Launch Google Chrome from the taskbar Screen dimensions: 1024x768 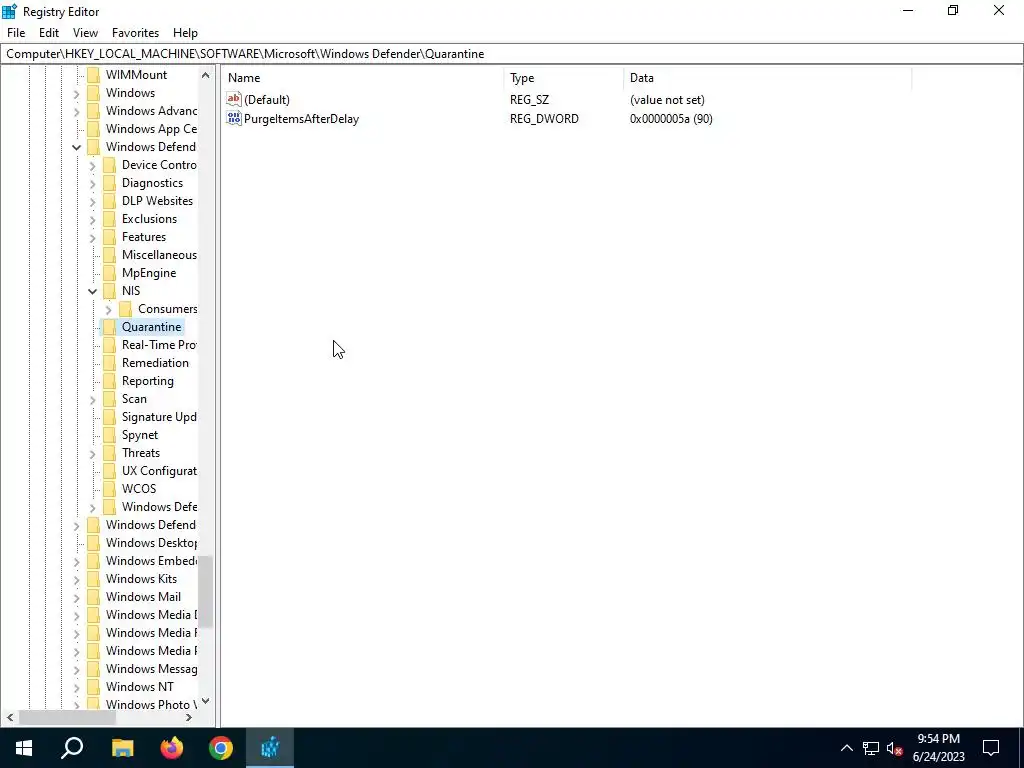point(221,748)
